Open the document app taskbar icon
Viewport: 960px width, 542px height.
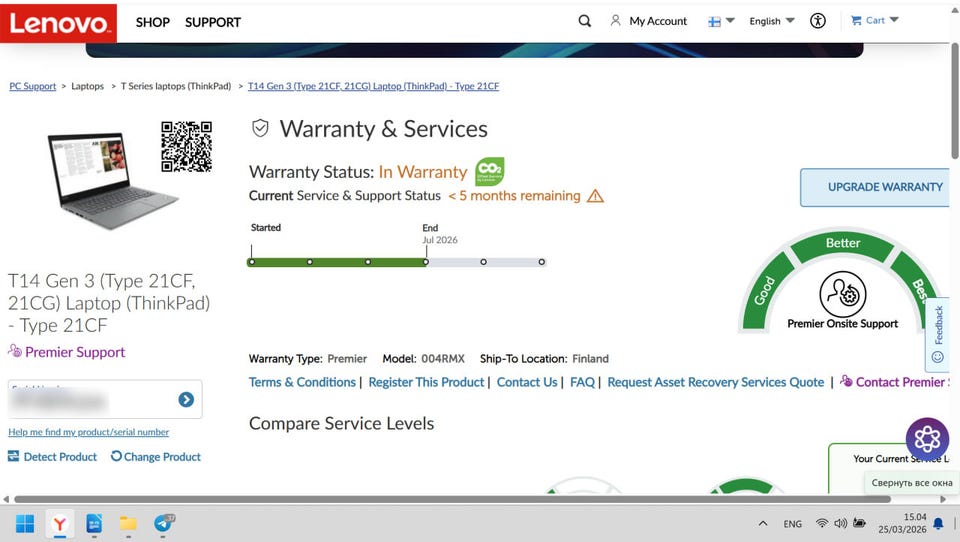(94, 524)
